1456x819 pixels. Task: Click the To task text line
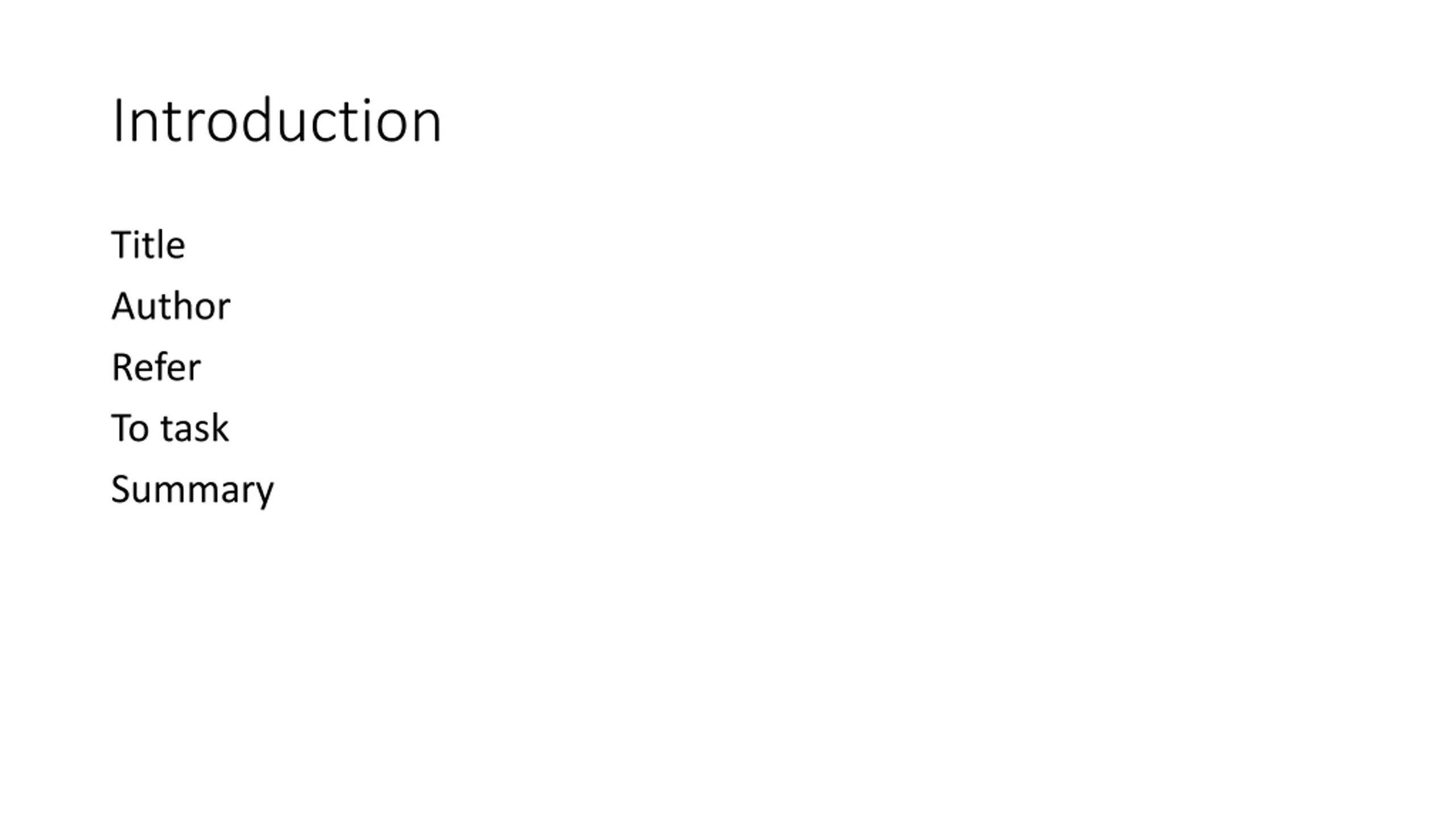click(x=170, y=428)
